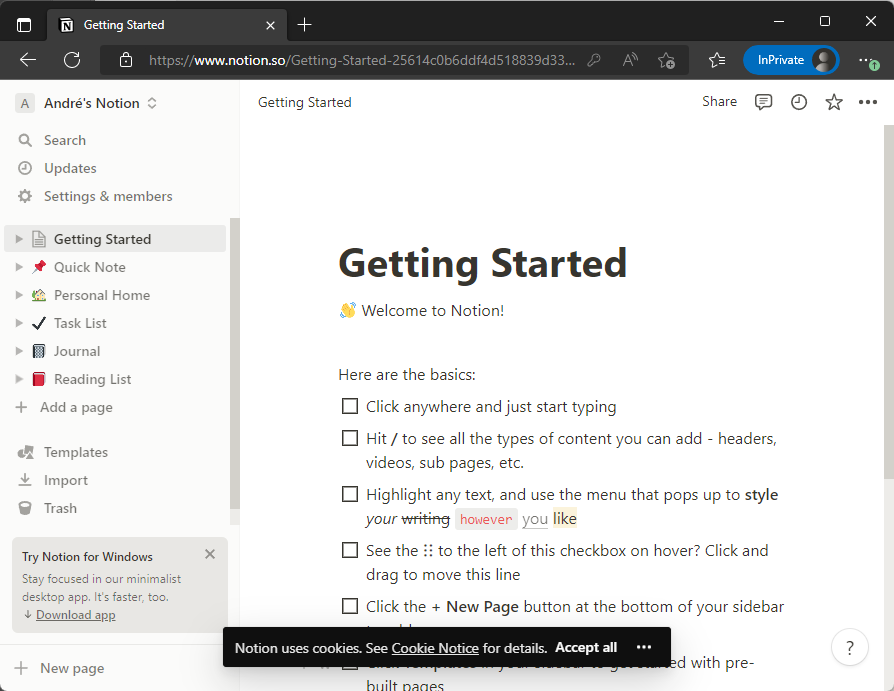
Task: Browse Templates from the sidebar
Action: tap(73, 452)
